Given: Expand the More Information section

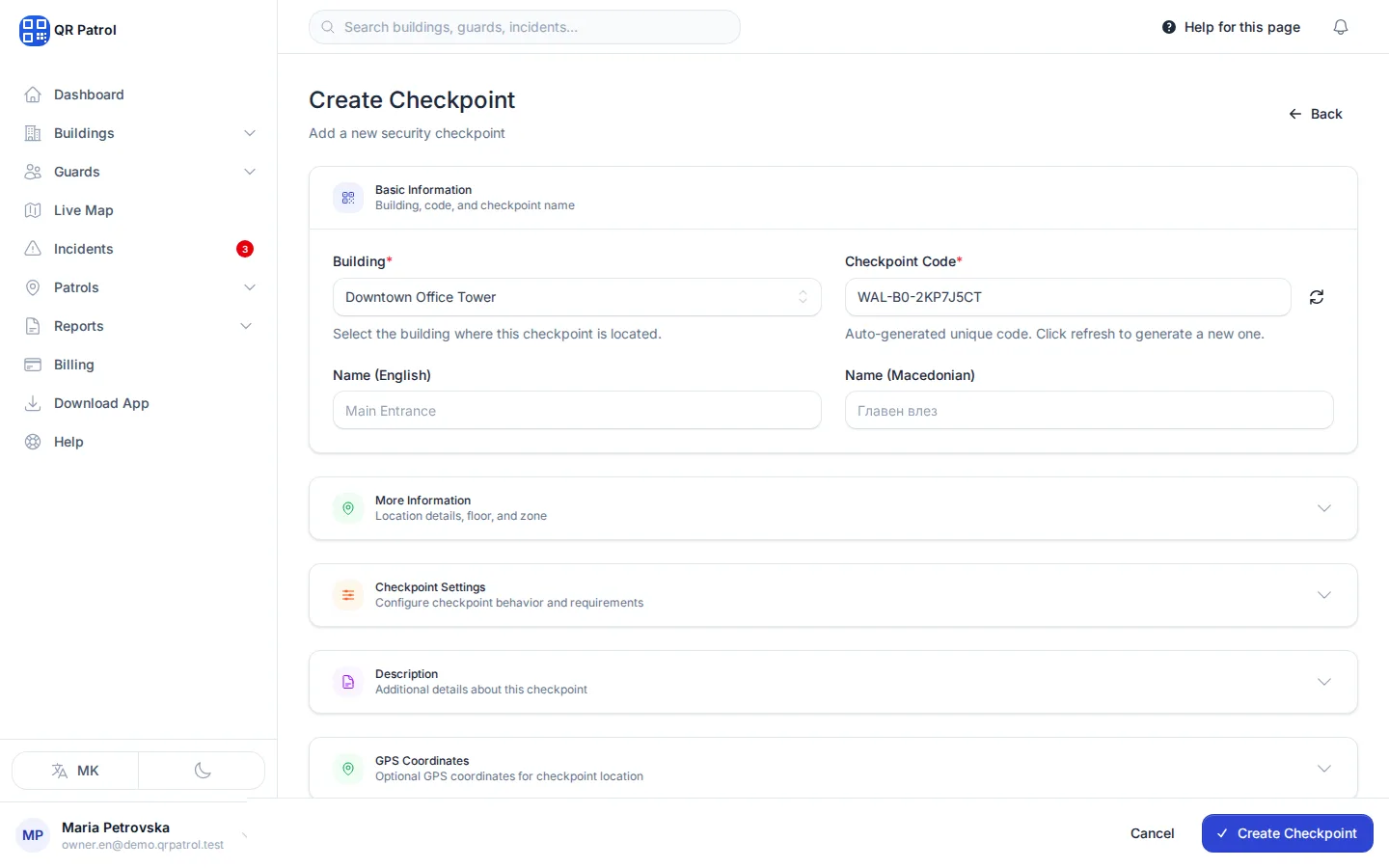Looking at the screenshot, I should (833, 508).
